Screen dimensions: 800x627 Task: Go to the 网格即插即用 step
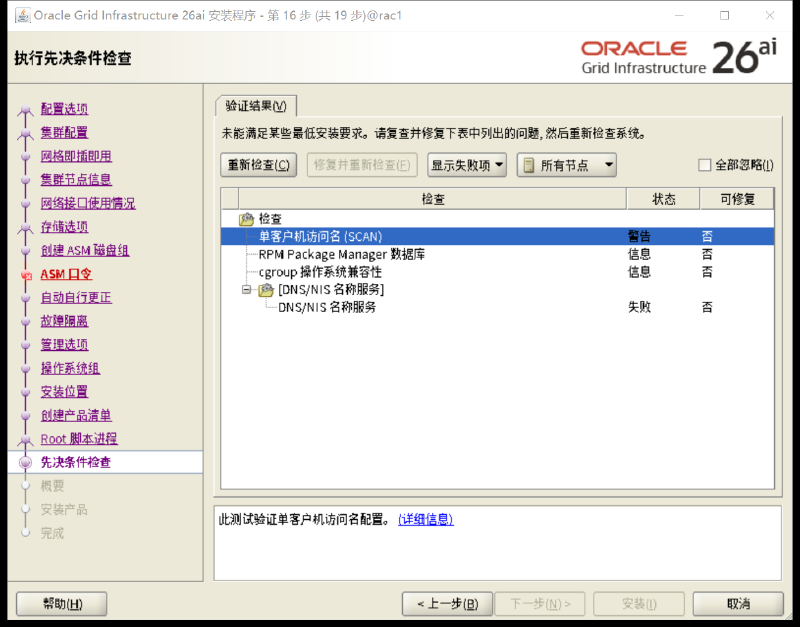point(76,156)
